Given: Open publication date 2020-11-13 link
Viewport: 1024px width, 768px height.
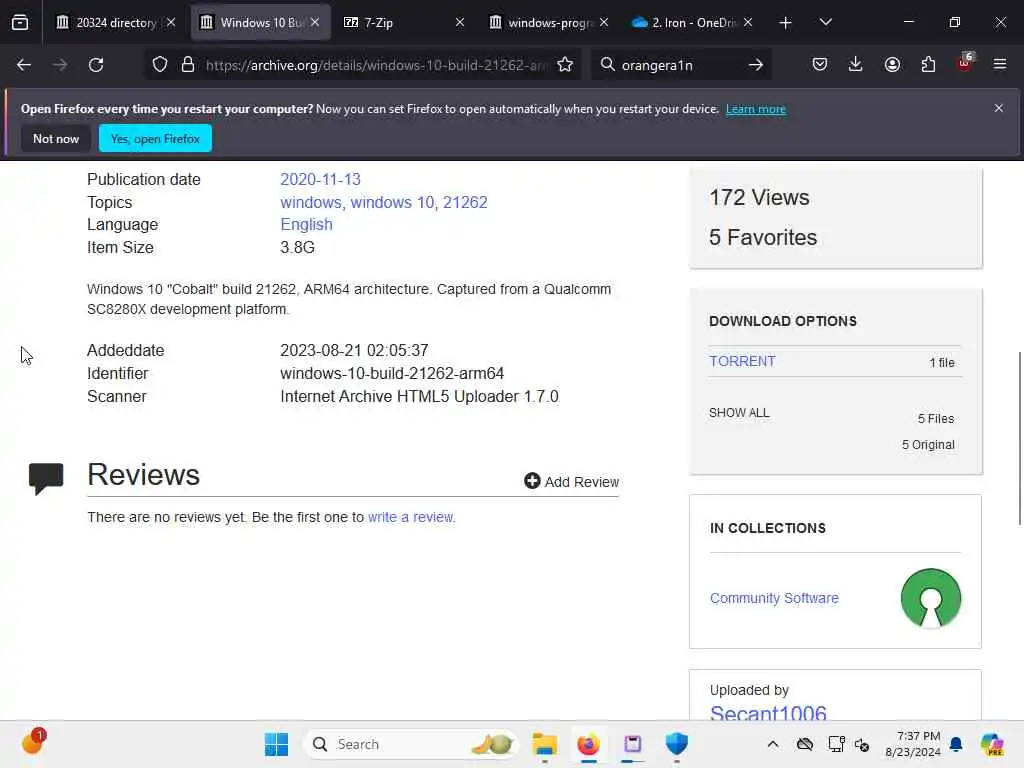Looking at the screenshot, I should [x=320, y=180].
